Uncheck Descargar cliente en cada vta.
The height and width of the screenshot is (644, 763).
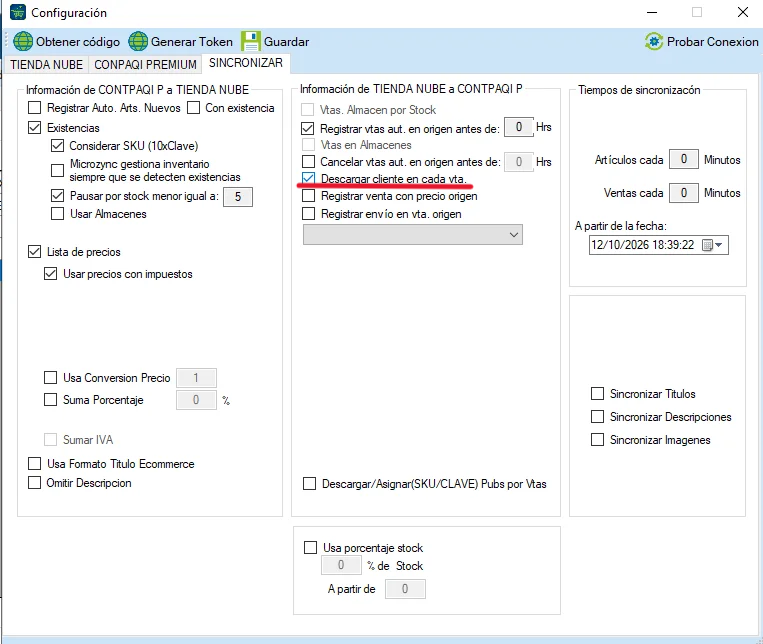309,178
